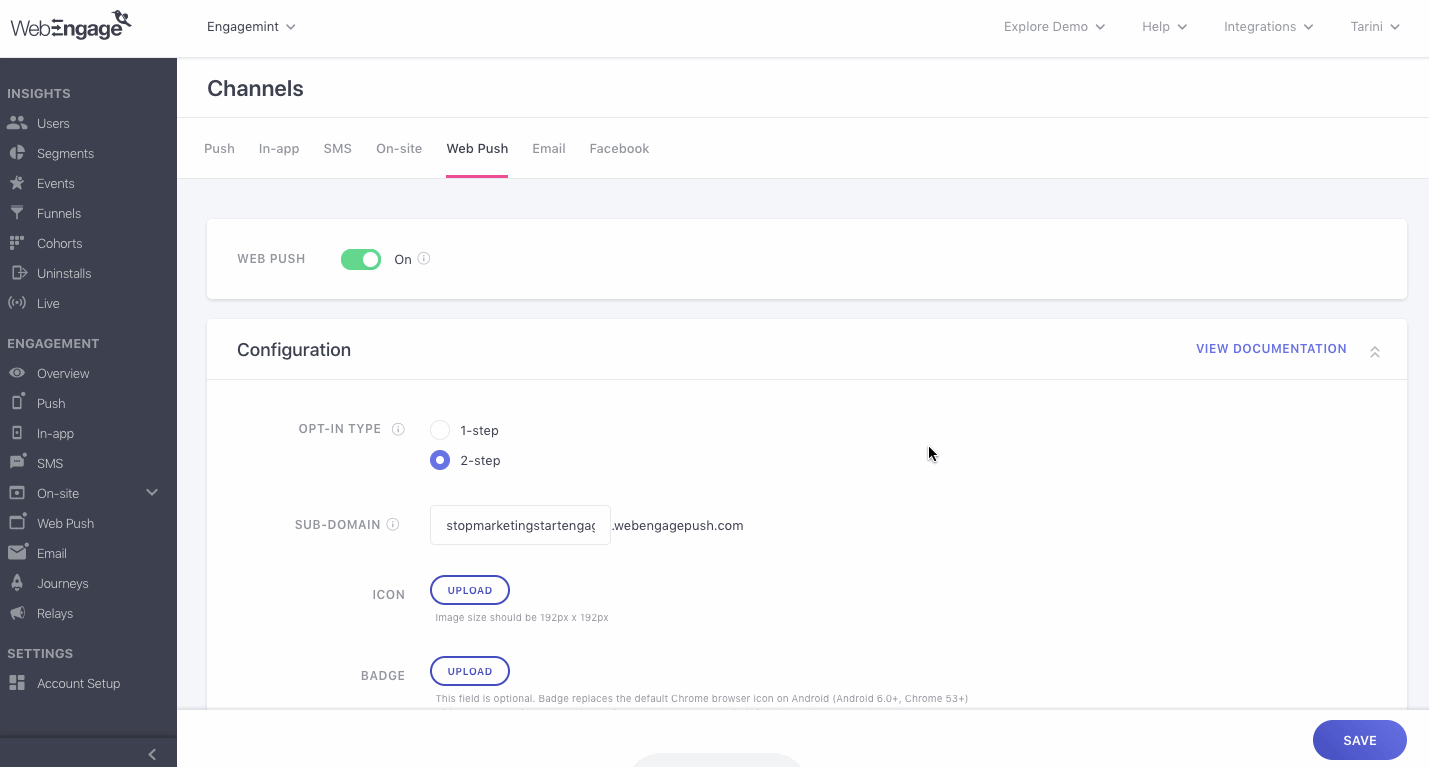
Task: Click the Web Push browser icon in sidebar
Action: pyautogui.click(x=17, y=522)
